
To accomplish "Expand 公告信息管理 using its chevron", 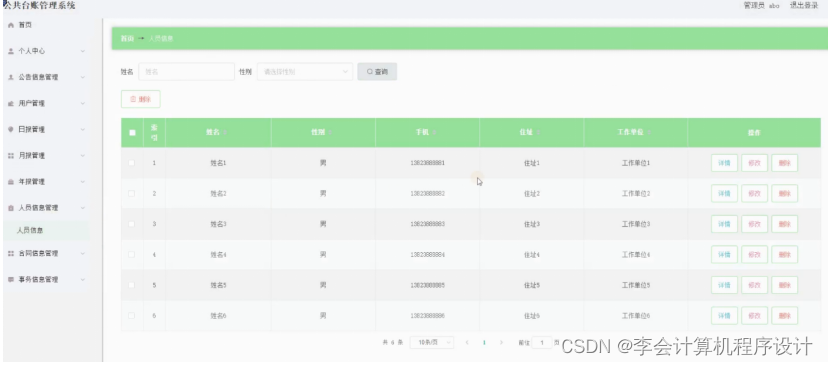I will (x=83, y=78).
